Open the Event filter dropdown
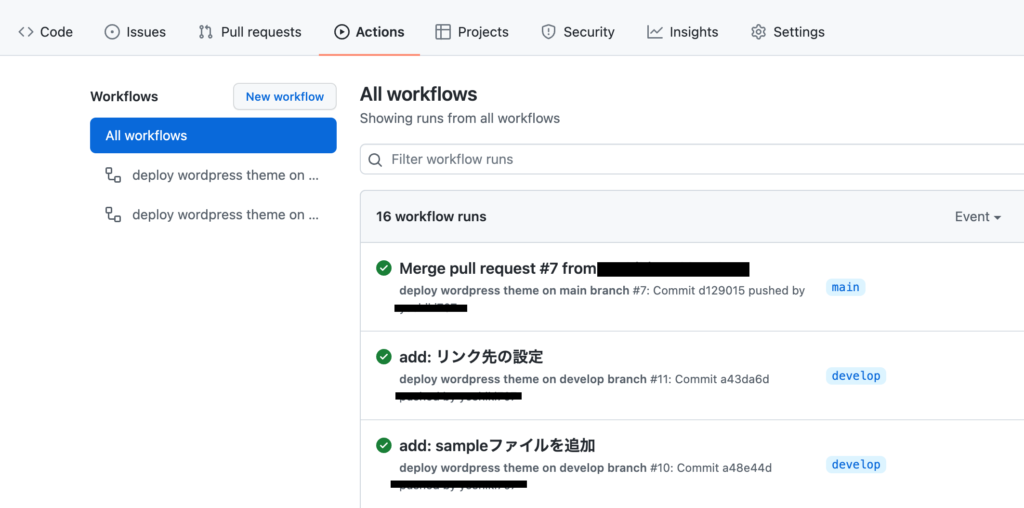 pyautogui.click(x=977, y=217)
